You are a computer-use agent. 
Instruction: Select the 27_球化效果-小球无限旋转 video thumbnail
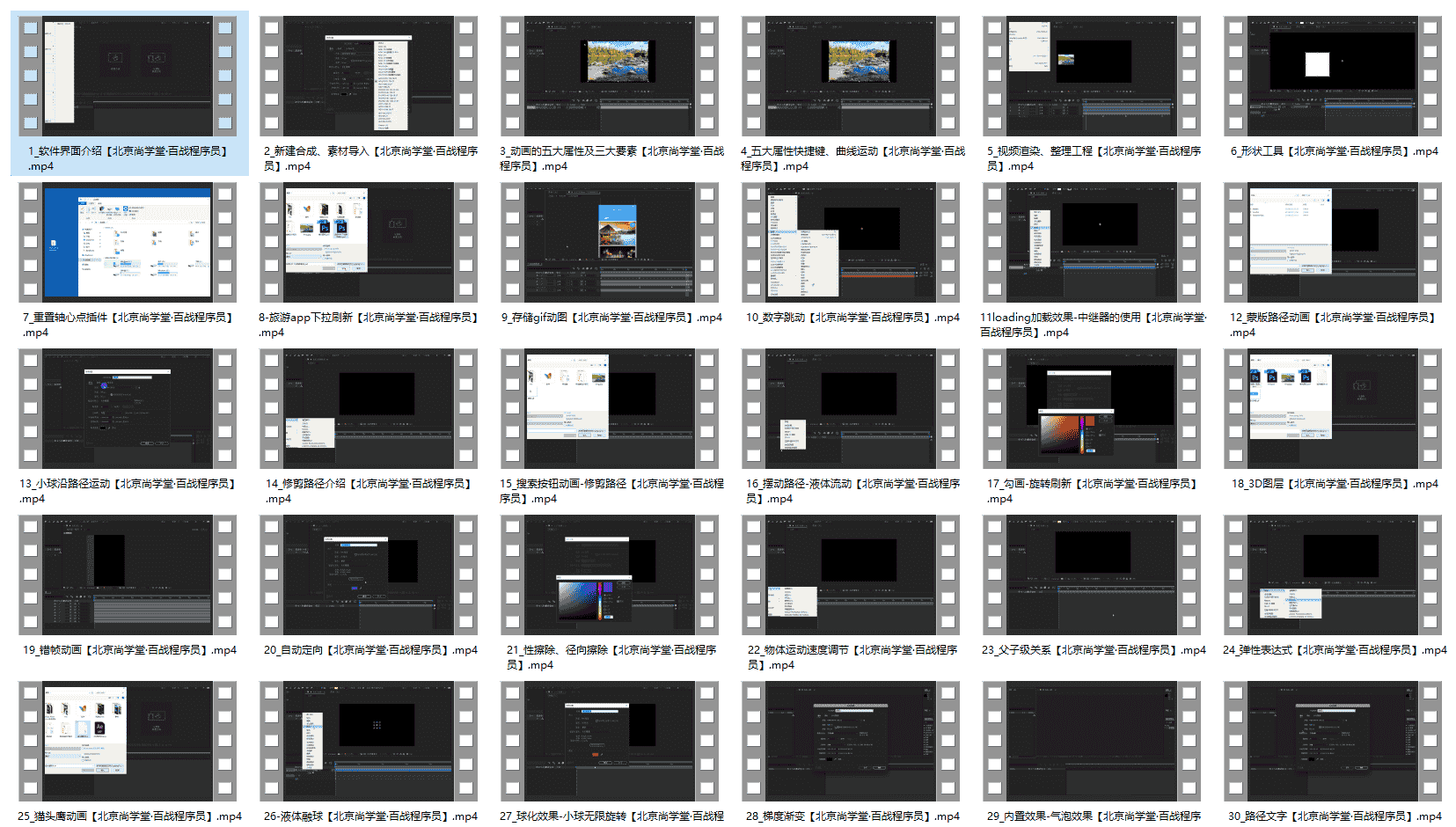click(610, 741)
